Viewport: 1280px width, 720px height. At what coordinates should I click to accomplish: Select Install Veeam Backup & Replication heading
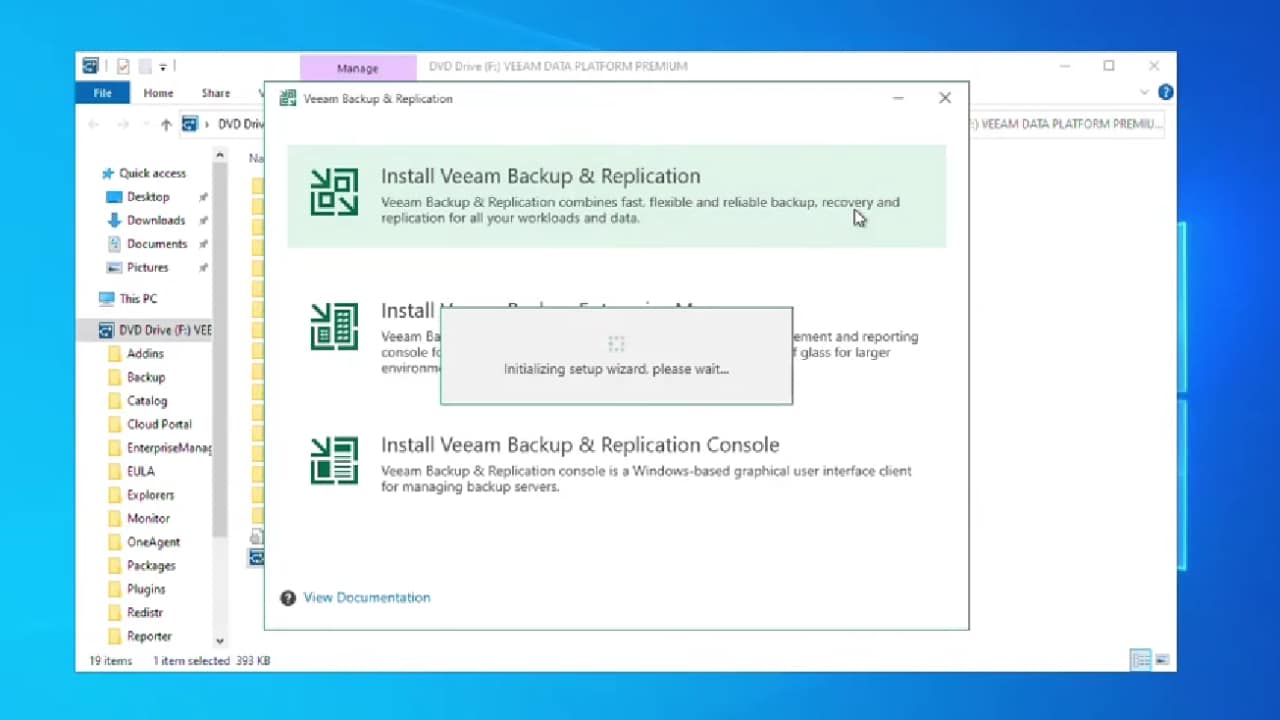tap(541, 176)
